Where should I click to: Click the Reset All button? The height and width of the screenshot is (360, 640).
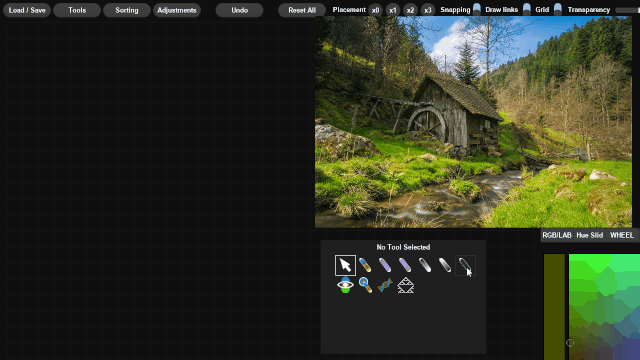[x=302, y=10]
